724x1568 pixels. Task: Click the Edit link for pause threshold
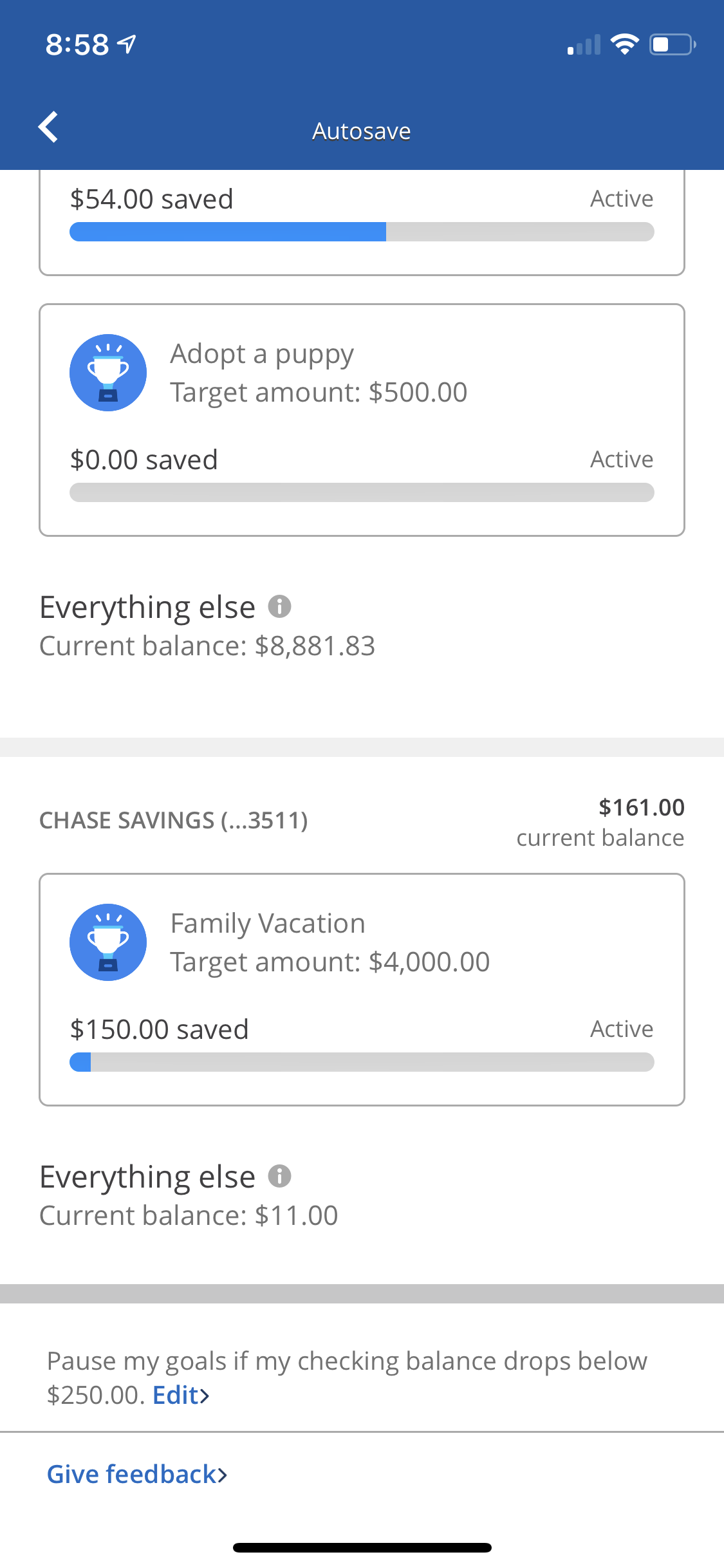(181, 1395)
